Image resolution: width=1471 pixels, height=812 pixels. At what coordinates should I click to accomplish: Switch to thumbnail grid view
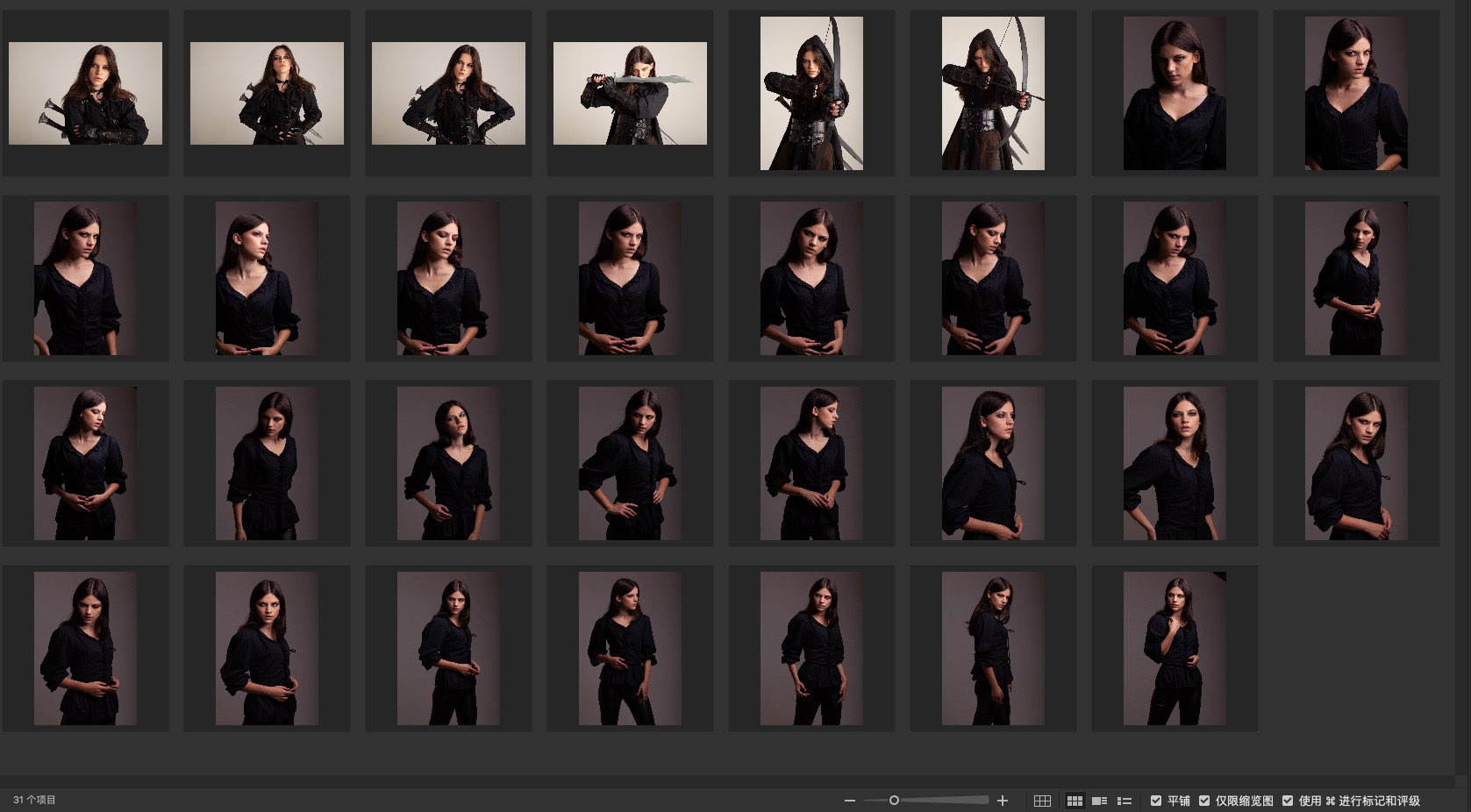[1075, 801]
